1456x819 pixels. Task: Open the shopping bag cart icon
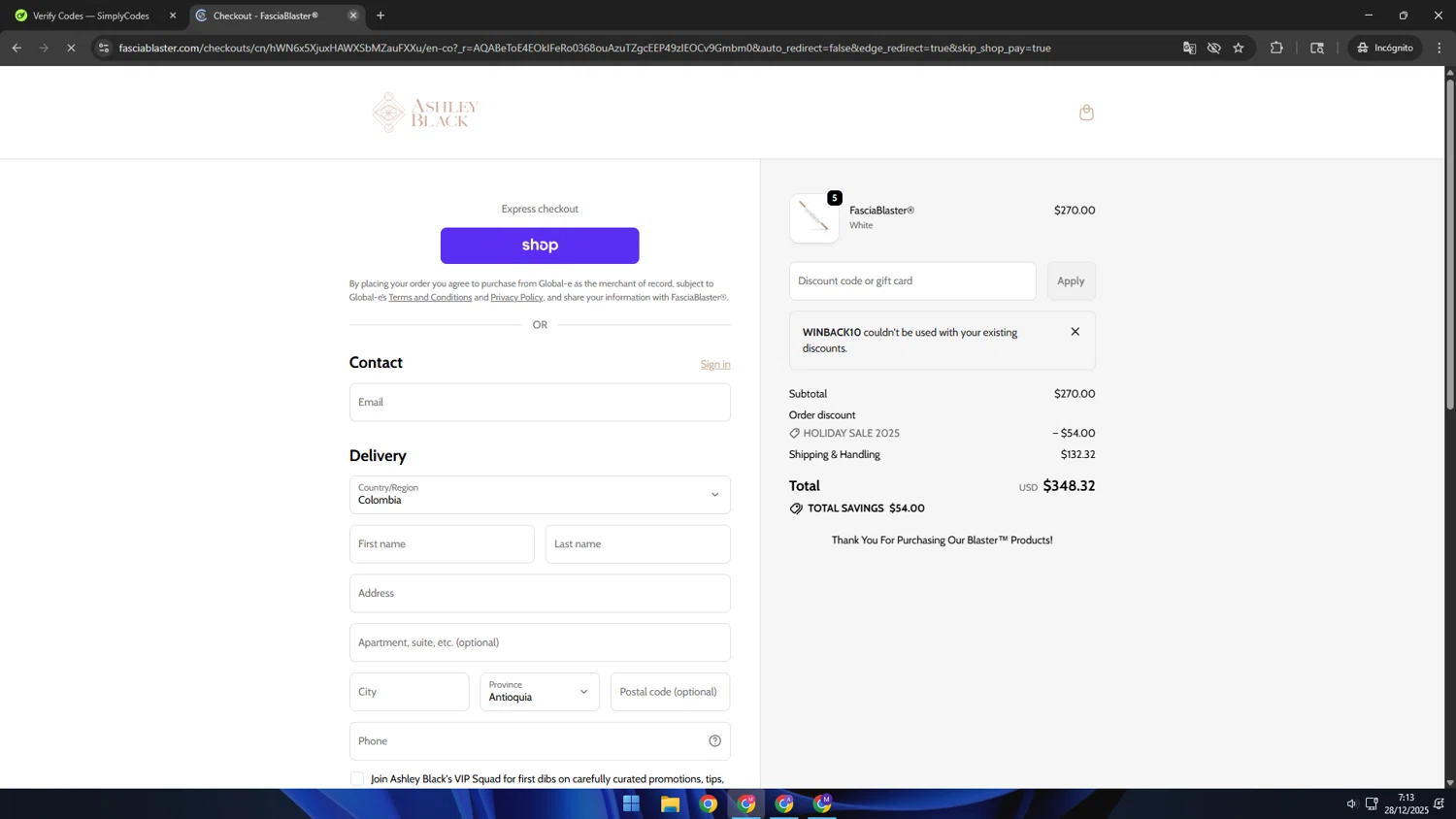coord(1086,113)
